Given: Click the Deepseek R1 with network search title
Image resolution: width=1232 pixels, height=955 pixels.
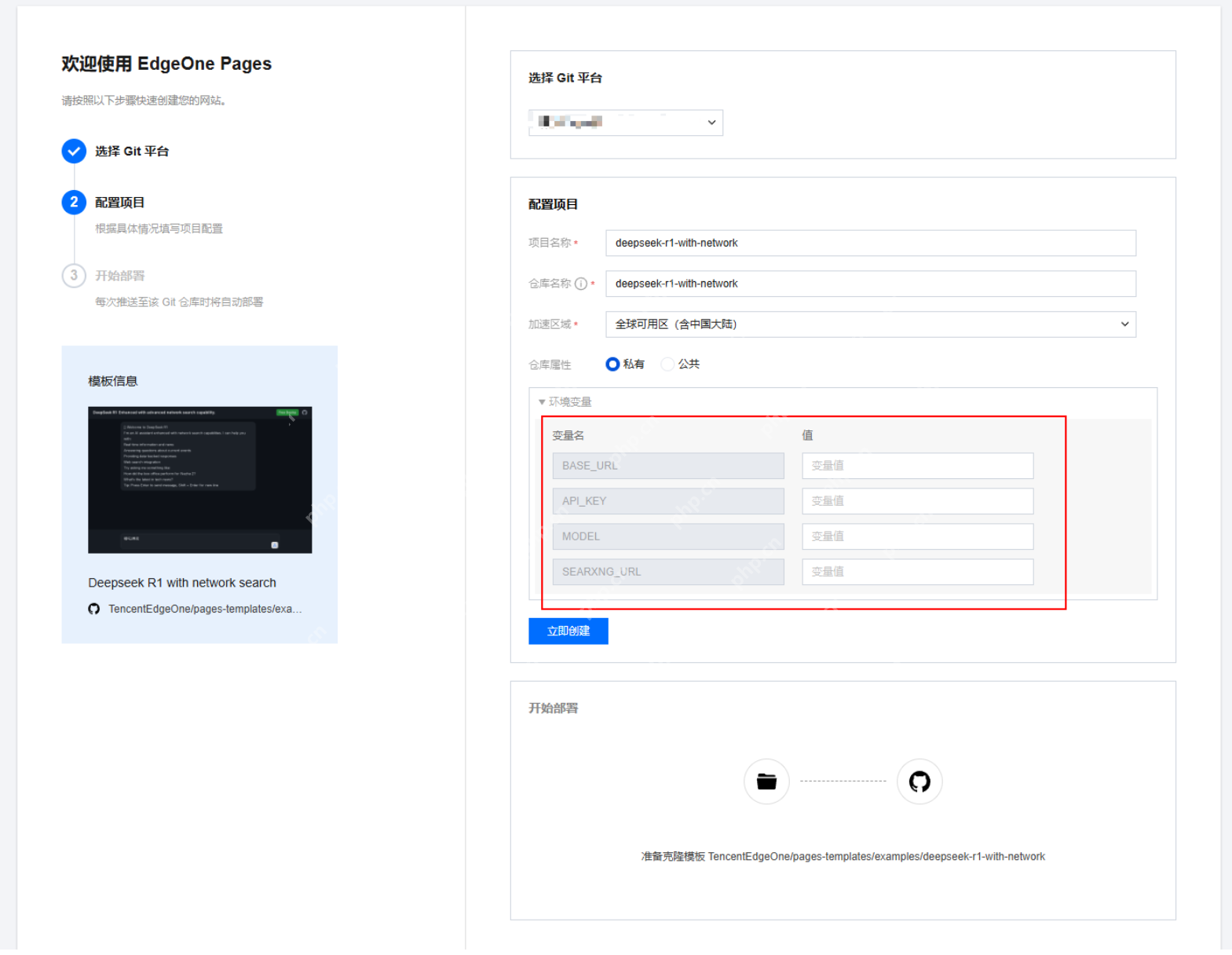Looking at the screenshot, I should point(182,583).
